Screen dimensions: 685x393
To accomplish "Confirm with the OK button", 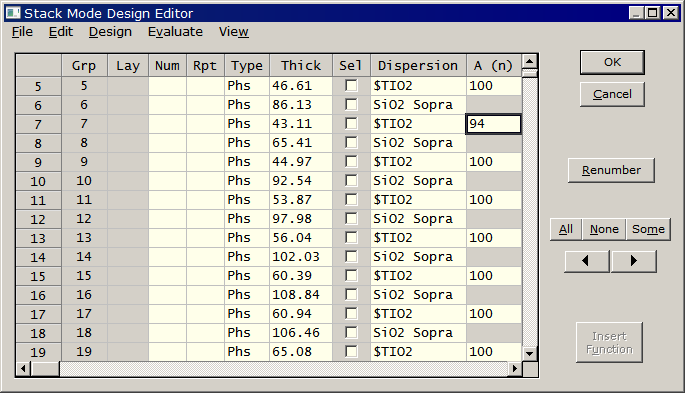I will [612, 62].
